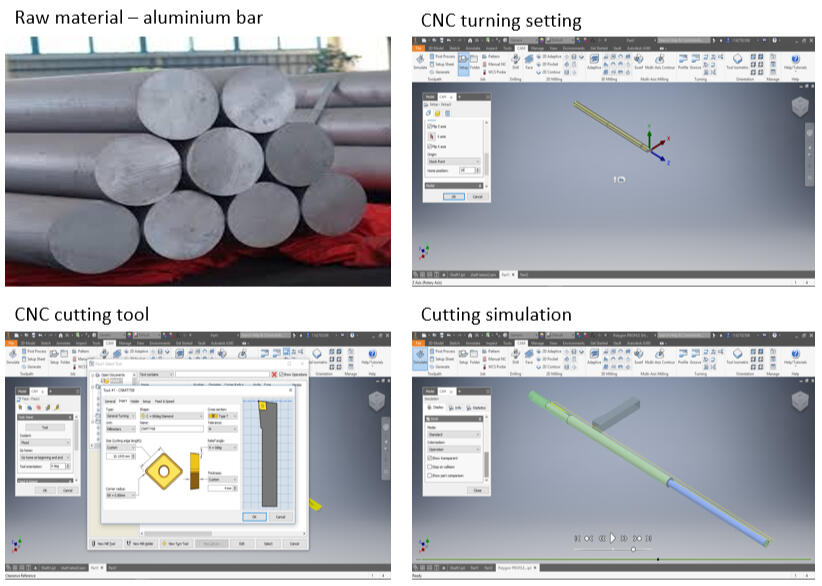Select the 2D Adaptive milling icon

(539, 56)
